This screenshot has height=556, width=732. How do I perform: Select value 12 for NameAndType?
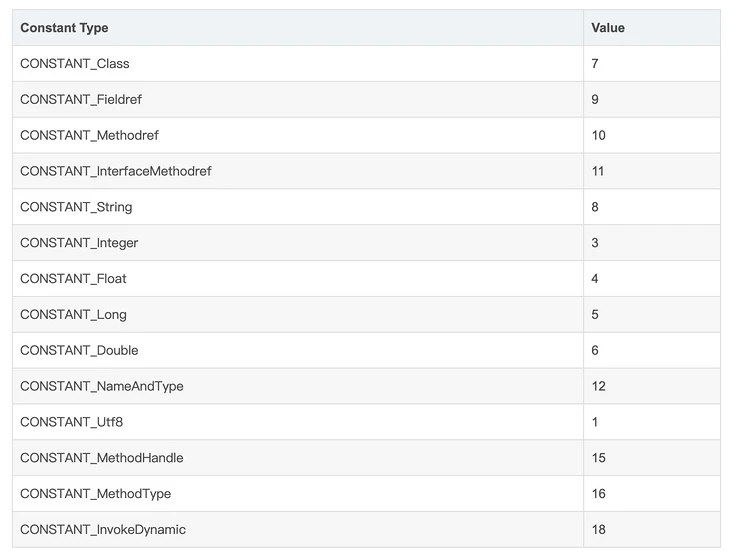598,387
